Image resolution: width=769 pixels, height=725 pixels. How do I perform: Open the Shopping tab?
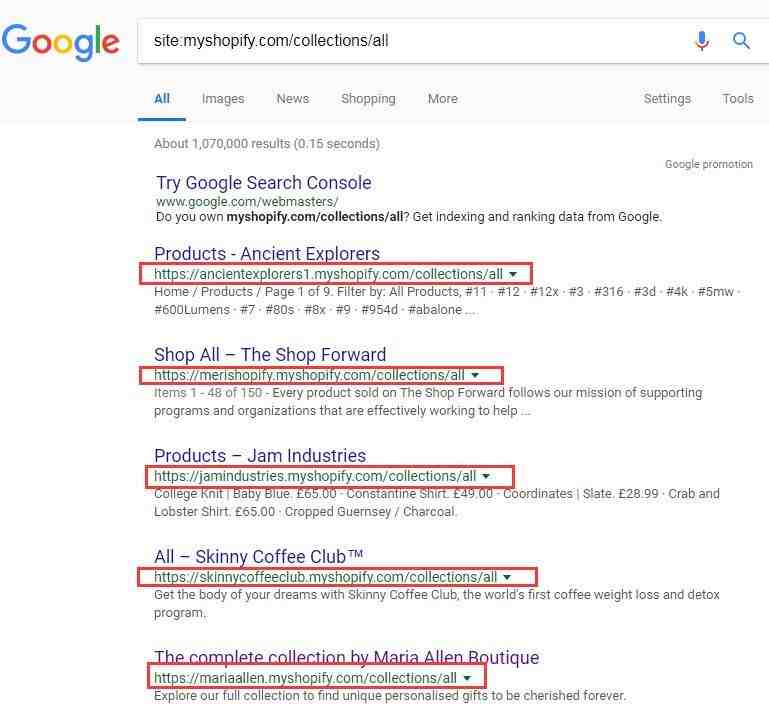(368, 99)
